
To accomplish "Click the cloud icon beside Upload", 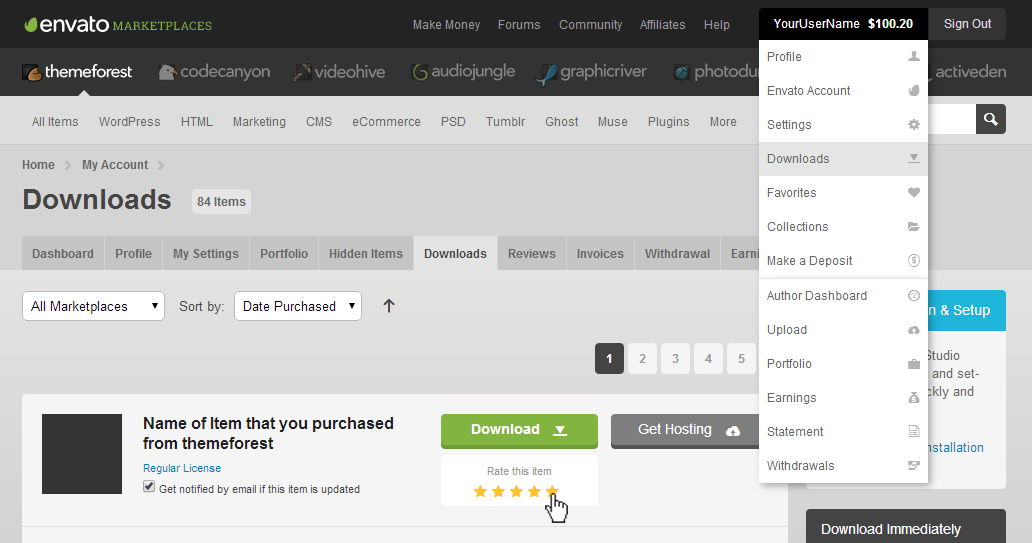I will click(914, 330).
